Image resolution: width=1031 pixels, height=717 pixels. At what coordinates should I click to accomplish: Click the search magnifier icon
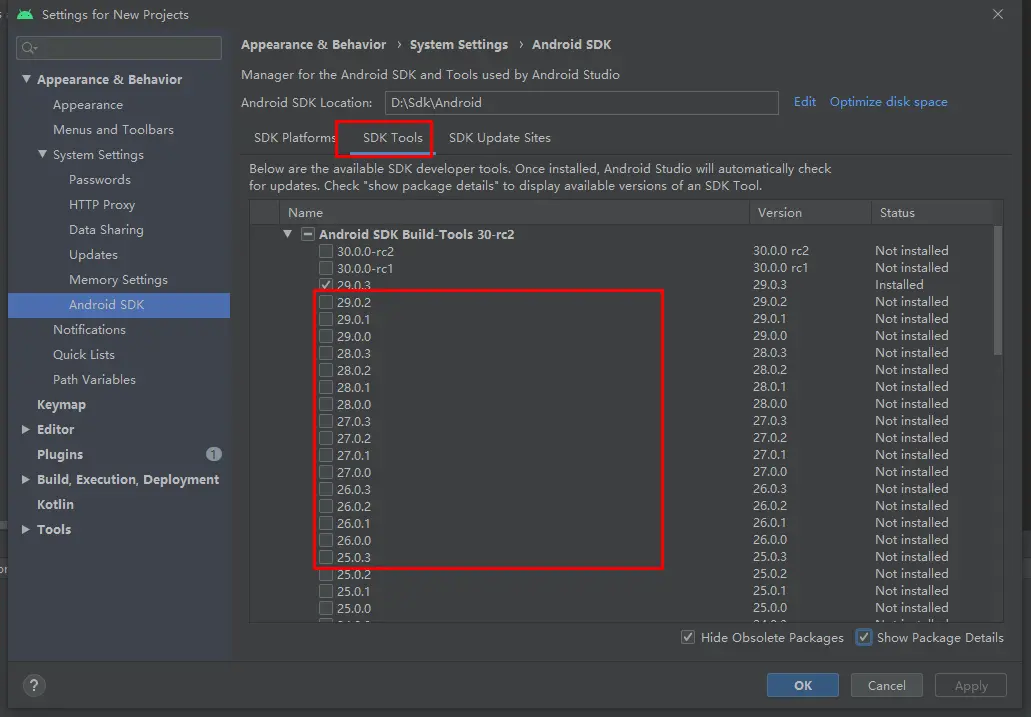tap(29, 48)
